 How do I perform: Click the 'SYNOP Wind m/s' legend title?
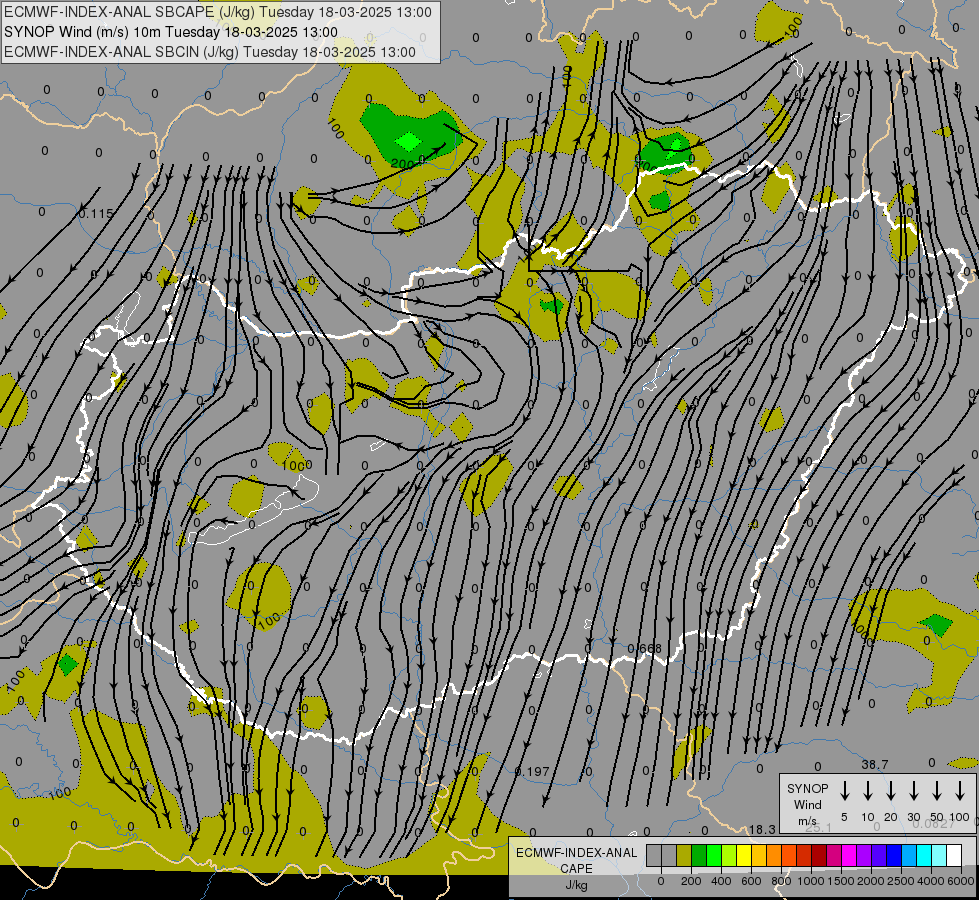pyautogui.click(x=807, y=804)
